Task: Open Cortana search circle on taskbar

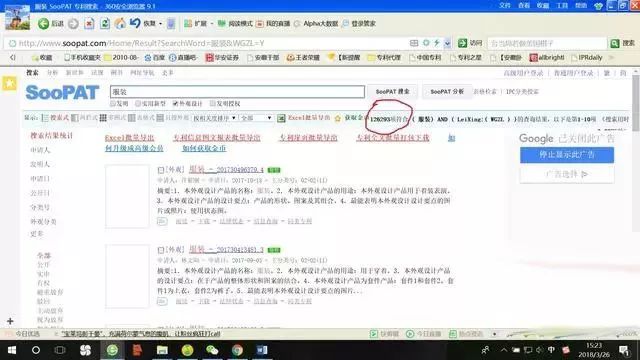Action: pos(36,350)
